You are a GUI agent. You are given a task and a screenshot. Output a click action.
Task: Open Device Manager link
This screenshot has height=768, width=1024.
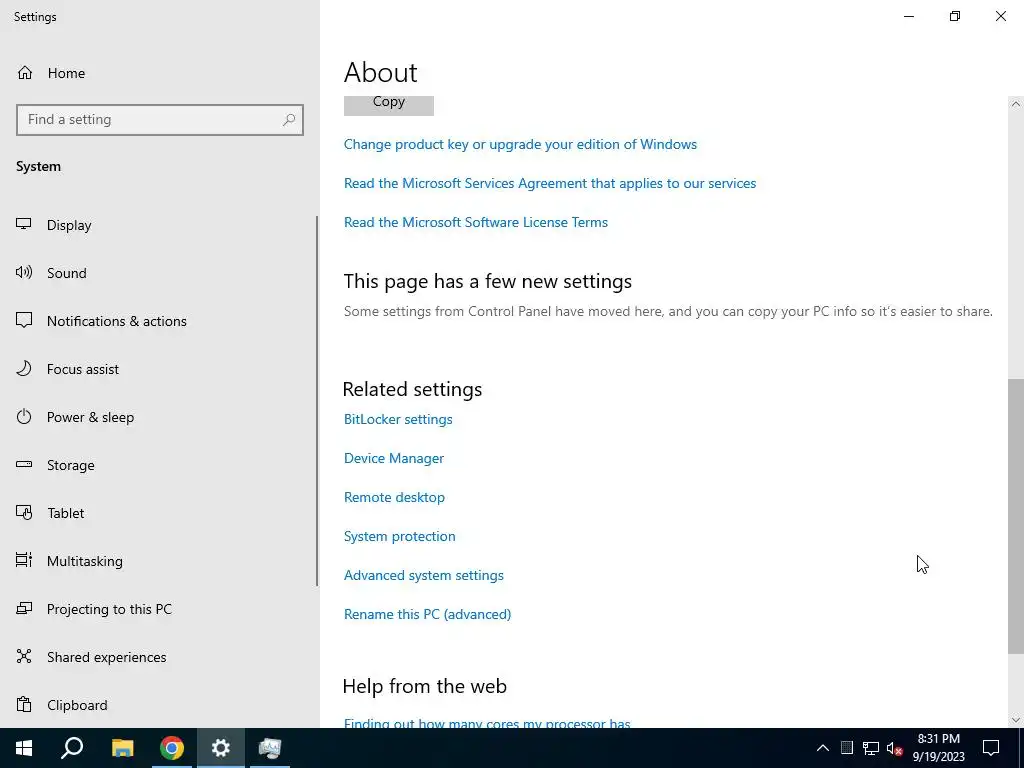point(394,458)
